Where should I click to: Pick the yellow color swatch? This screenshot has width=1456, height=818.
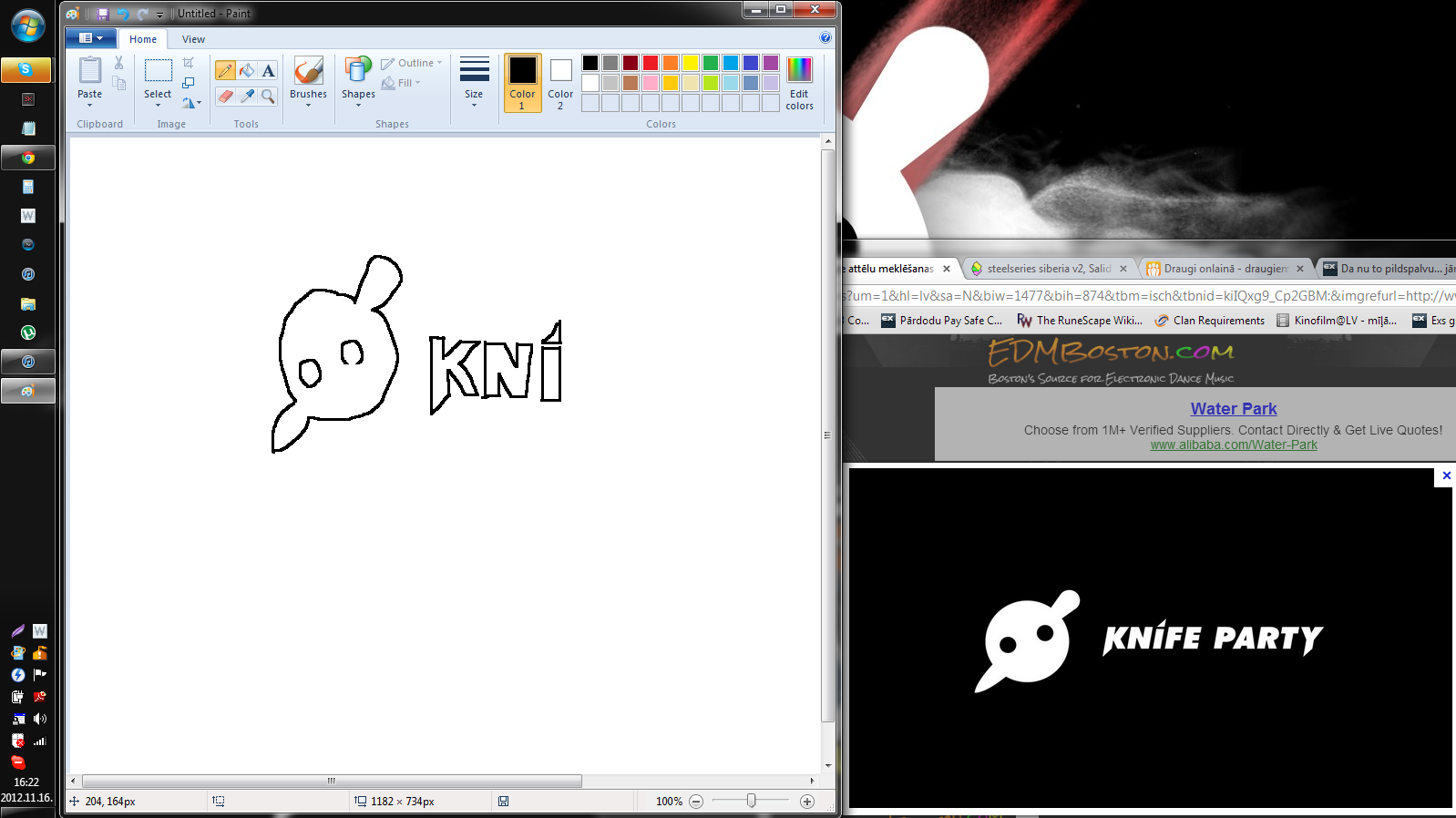tap(691, 63)
